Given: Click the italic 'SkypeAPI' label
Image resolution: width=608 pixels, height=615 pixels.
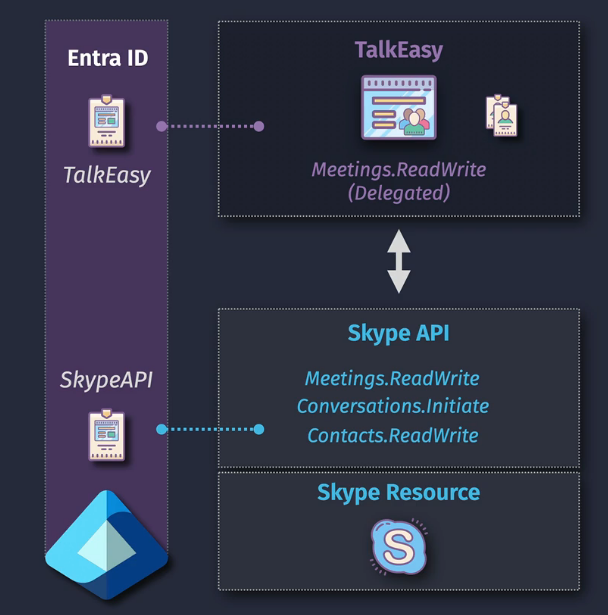Looking at the screenshot, I should point(106,380).
